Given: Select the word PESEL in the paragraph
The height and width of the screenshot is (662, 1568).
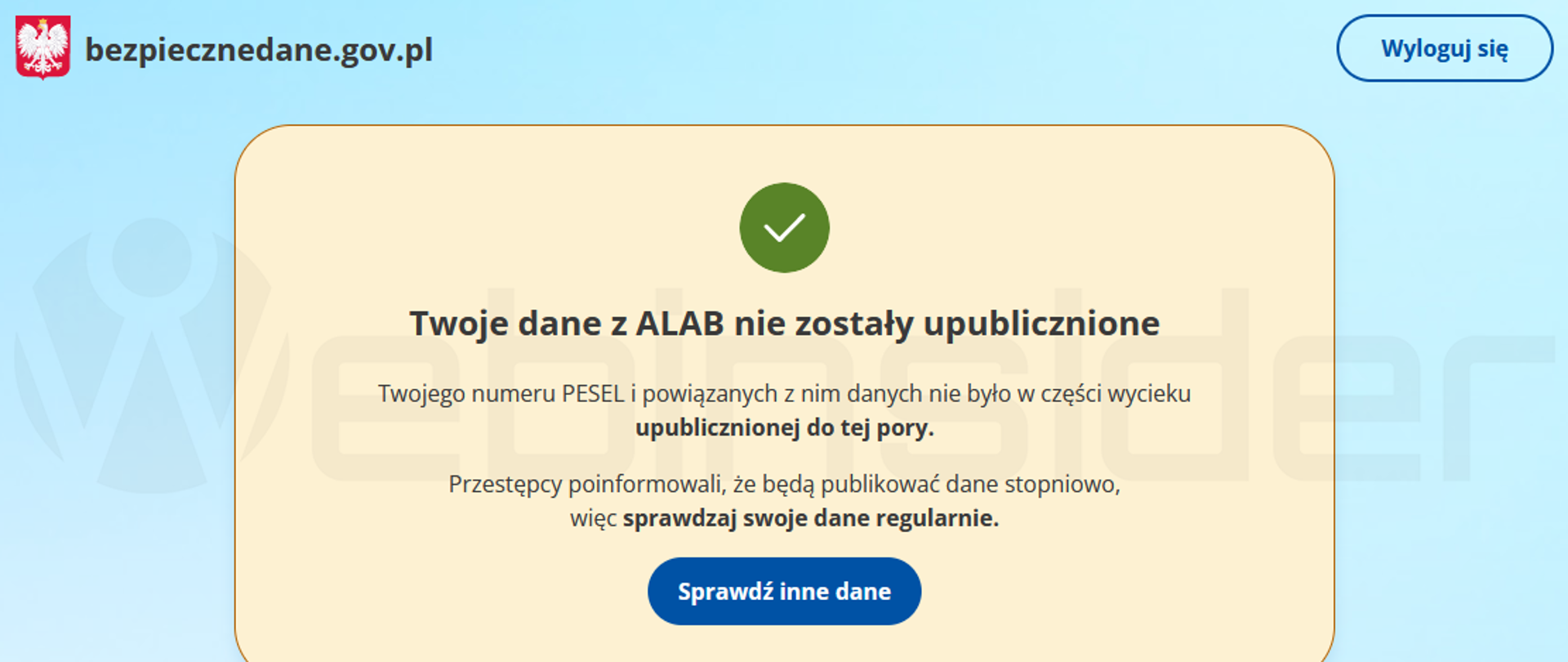Looking at the screenshot, I should tap(593, 394).
